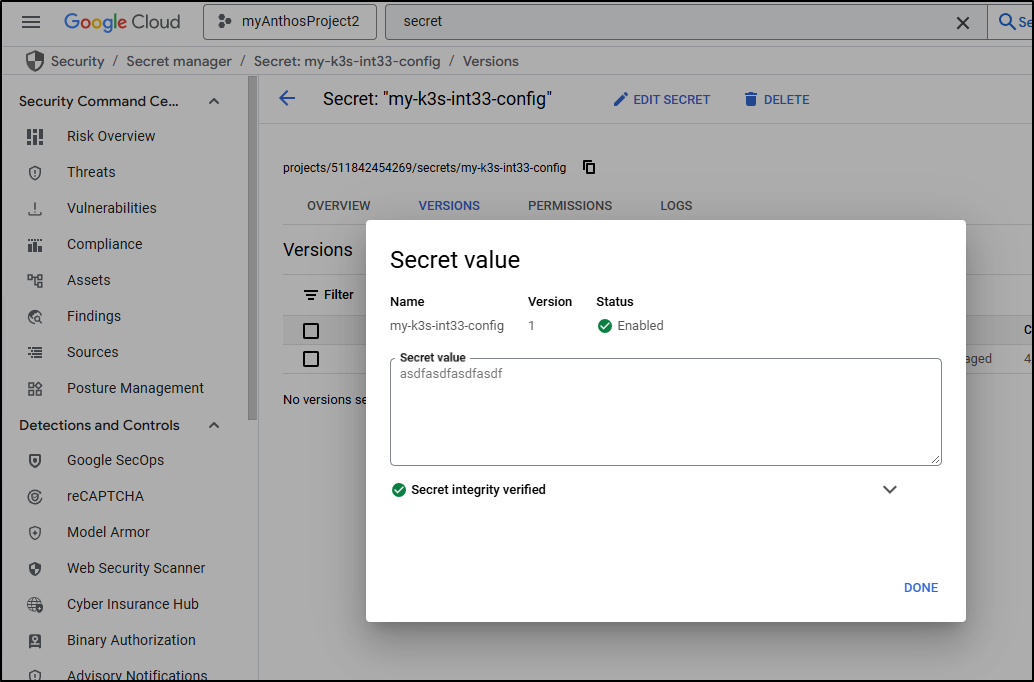Open the myAnthosProject2 project picker
Image resolution: width=1034 pixels, height=682 pixels.
click(x=290, y=22)
